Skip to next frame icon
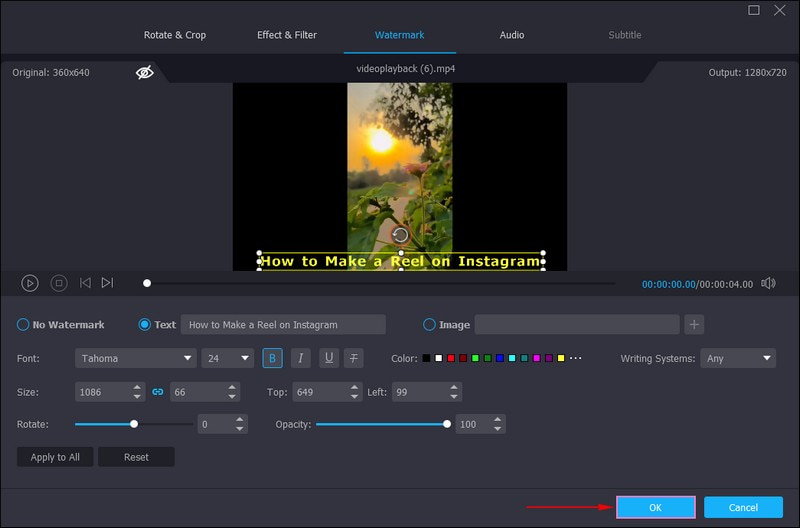800x528 pixels. click(x=107, y=283)
